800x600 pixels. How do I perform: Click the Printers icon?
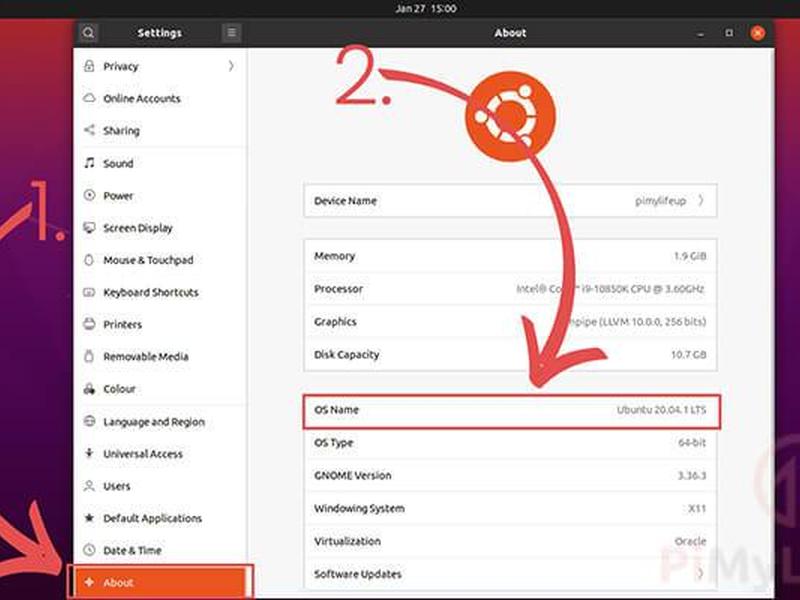click(89, 324)
